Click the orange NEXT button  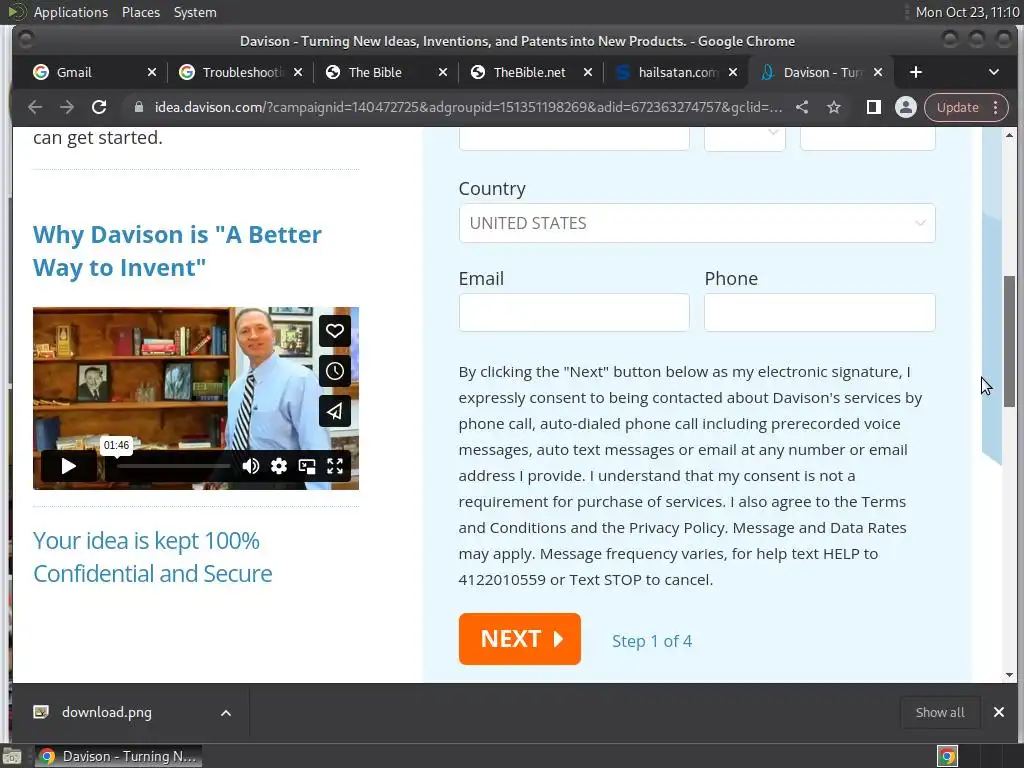tap(519, 639)
